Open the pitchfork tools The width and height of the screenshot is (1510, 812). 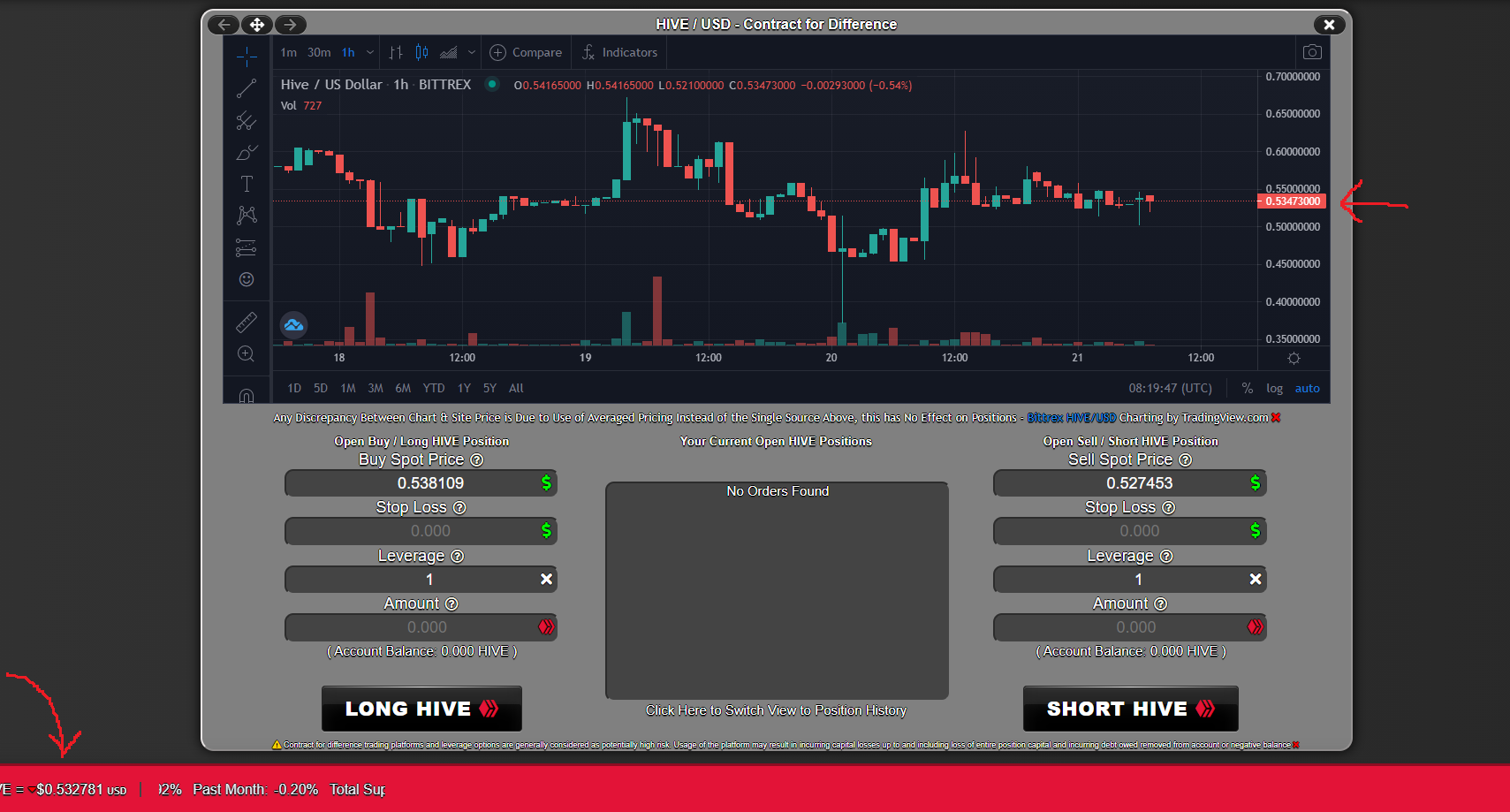click(247, 121)
